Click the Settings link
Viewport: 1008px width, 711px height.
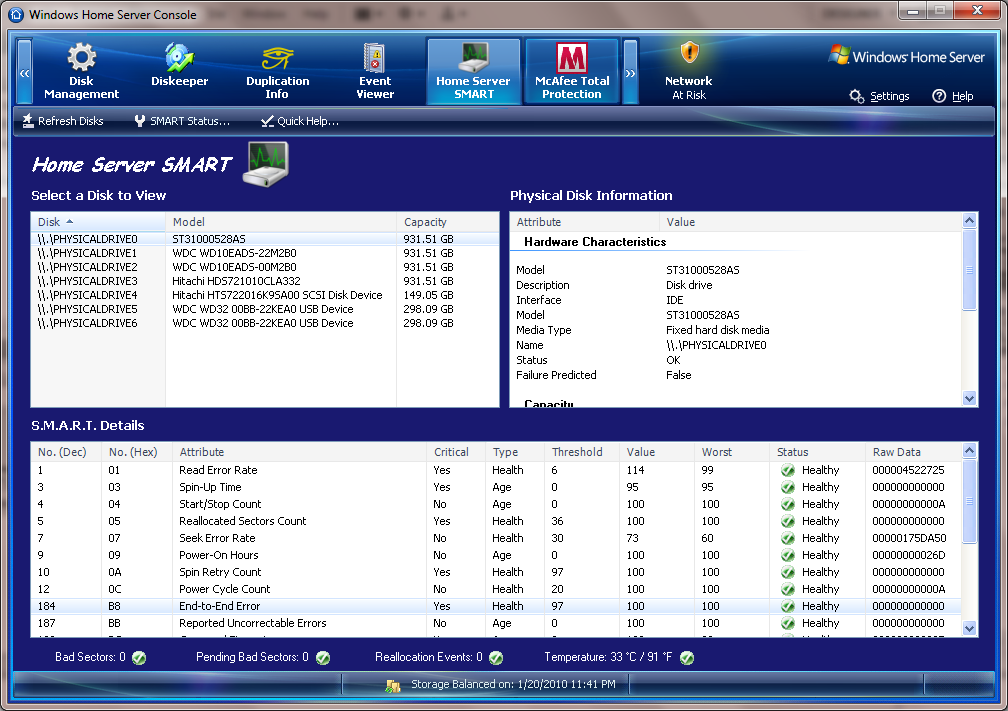(x=890, y=96)
